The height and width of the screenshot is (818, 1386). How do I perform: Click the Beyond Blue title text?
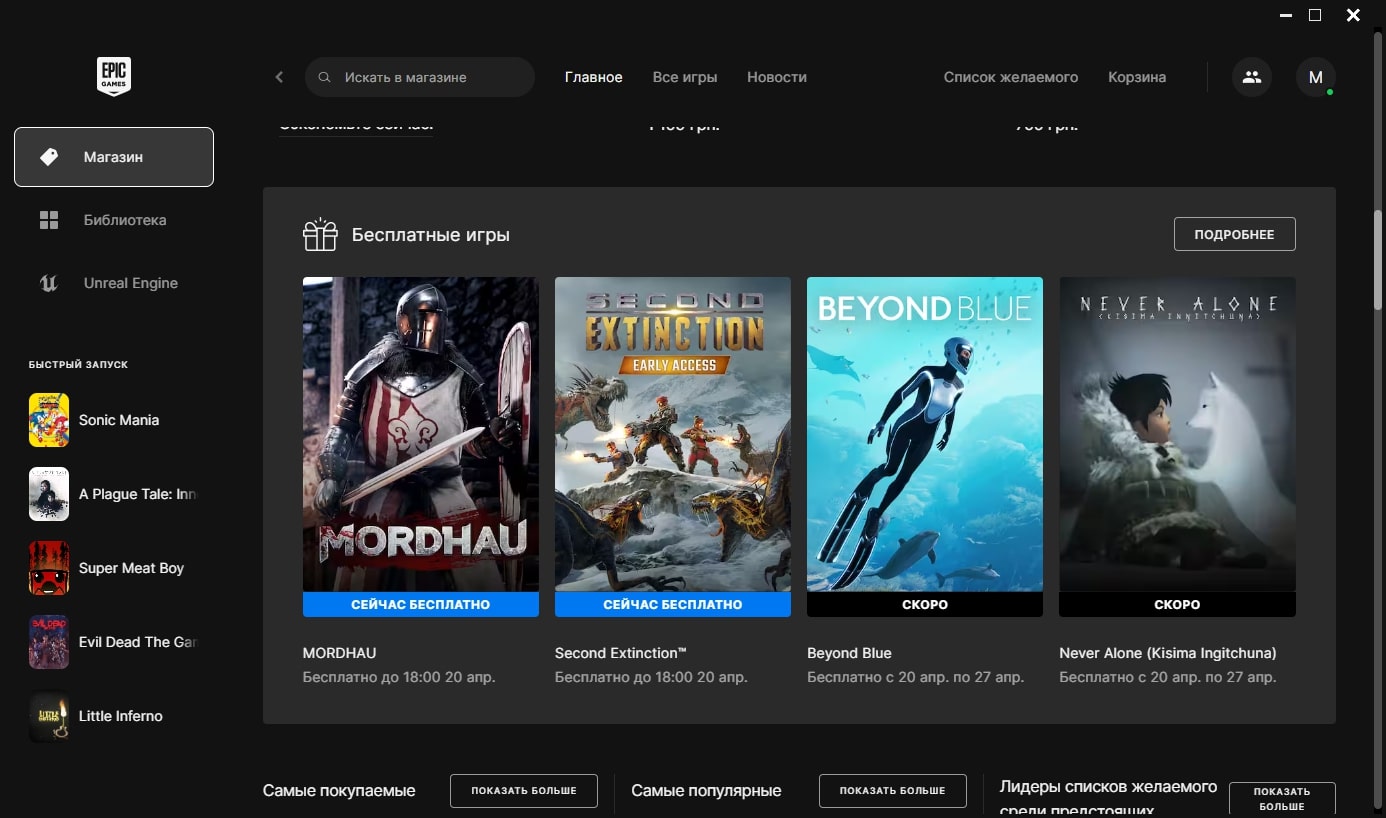[849, 653]
